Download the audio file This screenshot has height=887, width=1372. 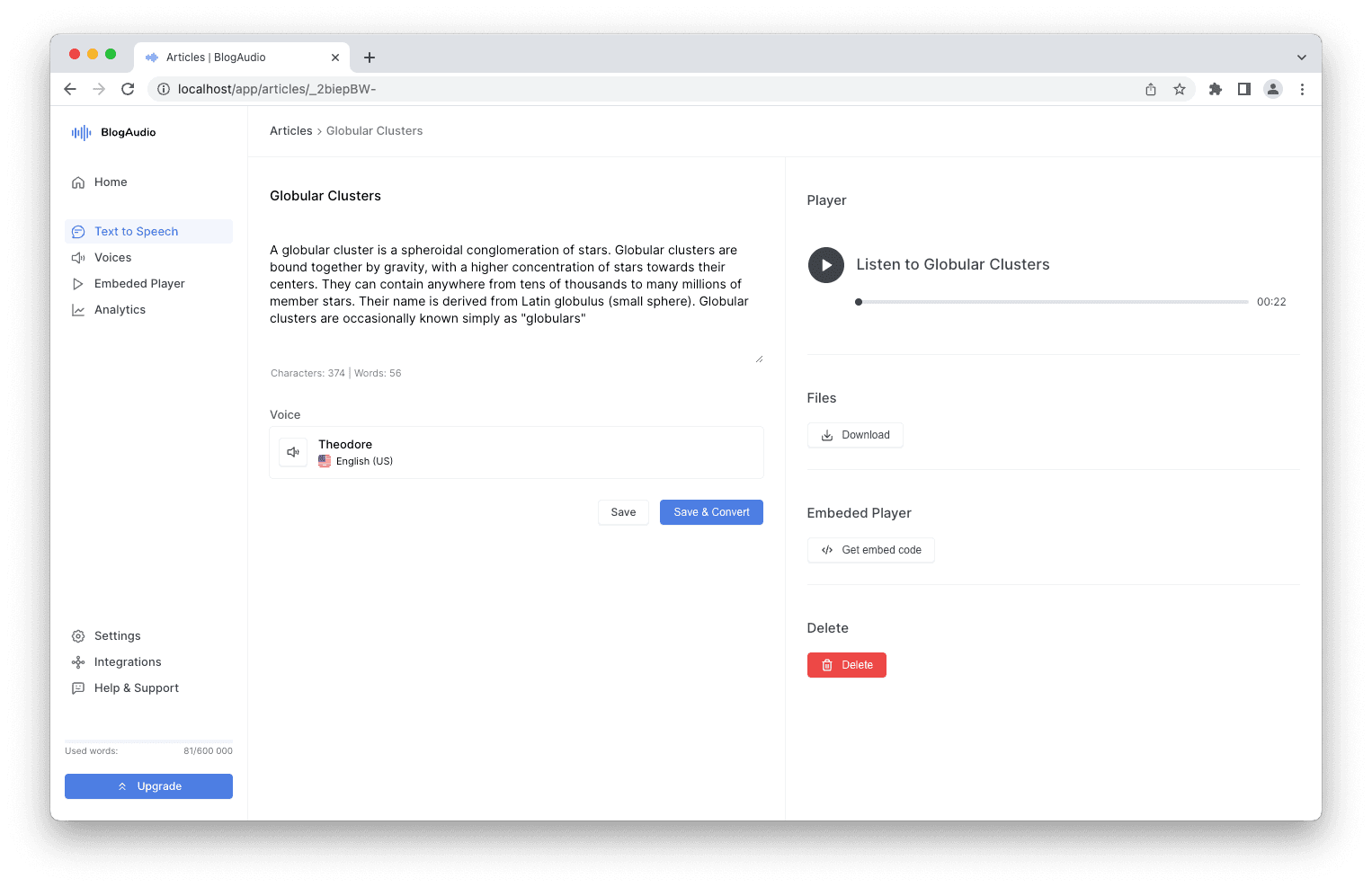[855, 435]
